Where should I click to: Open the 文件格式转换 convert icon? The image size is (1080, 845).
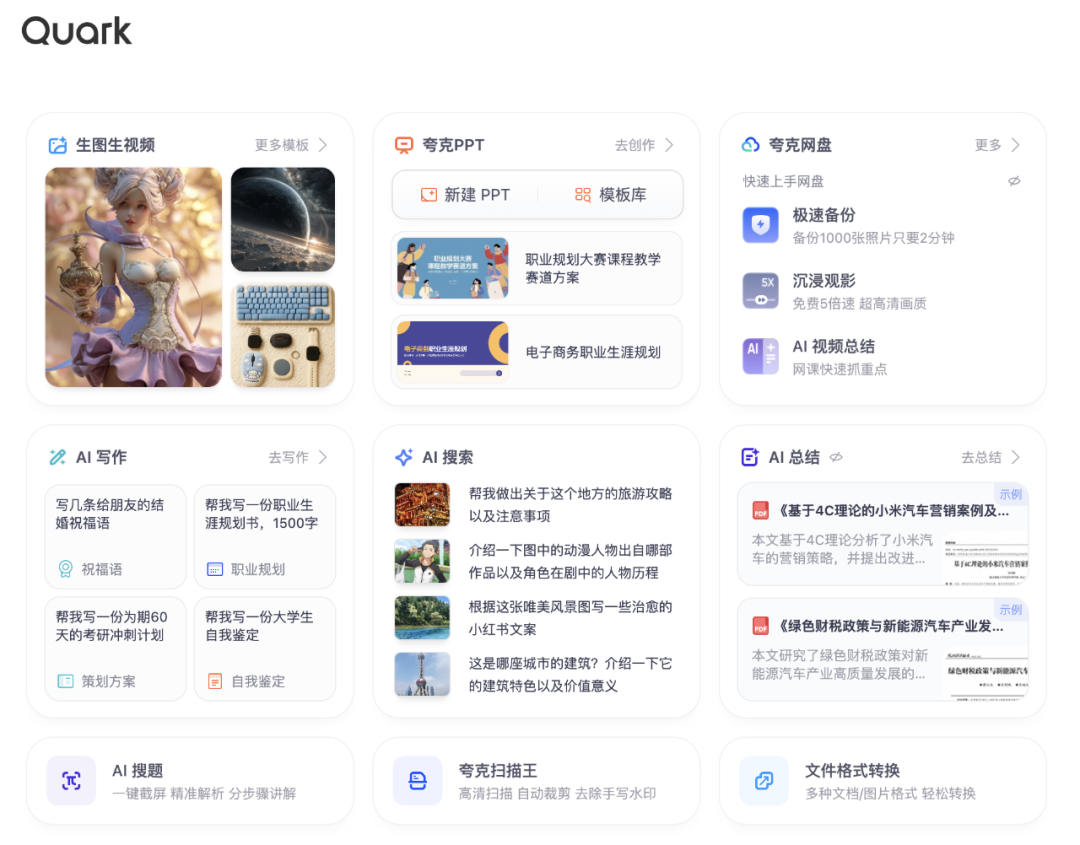click(764, 781)
